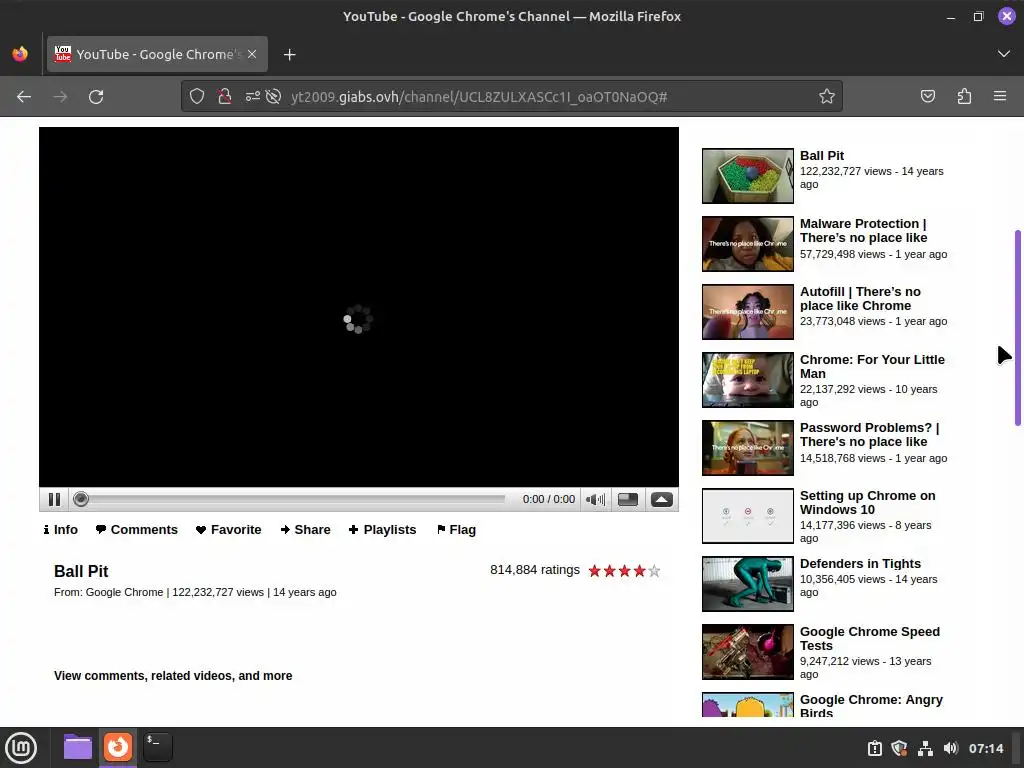Screen dimensions: 1024x768
Task: Open the Terminal from the taskbar
Action: pos(158,747)
